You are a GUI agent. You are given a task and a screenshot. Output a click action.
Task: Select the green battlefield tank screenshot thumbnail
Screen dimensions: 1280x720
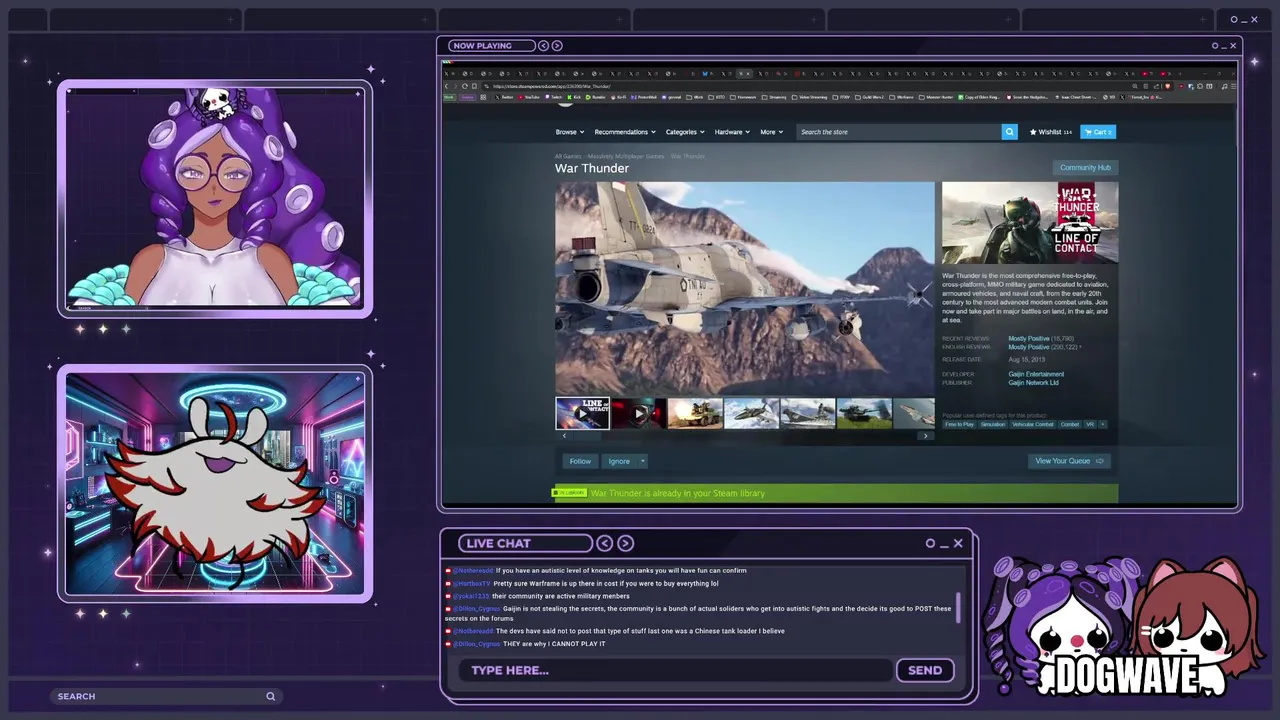coord(864,413)
